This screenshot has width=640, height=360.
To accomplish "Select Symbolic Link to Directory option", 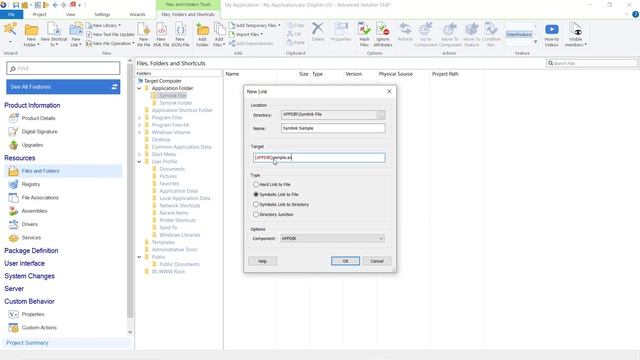I will point(256,204).
